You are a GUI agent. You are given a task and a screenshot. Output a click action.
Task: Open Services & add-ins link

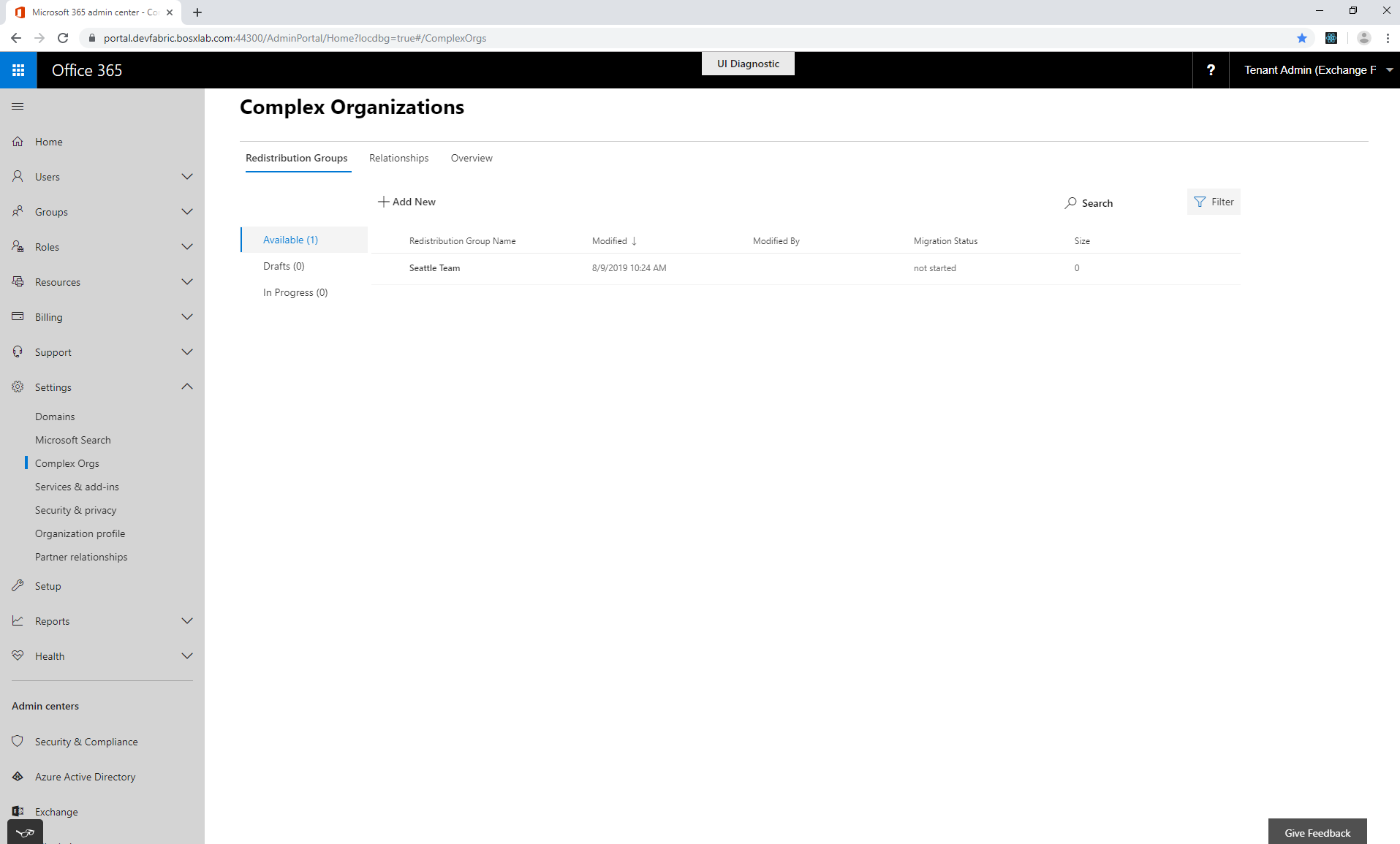click(77, 487)
